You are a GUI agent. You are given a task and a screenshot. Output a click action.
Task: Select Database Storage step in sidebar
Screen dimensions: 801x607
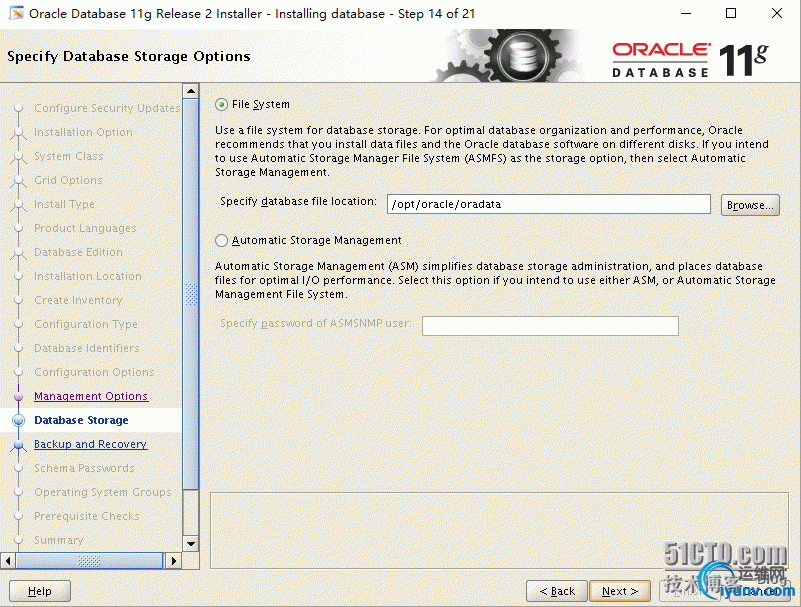(x=81, y=420)
